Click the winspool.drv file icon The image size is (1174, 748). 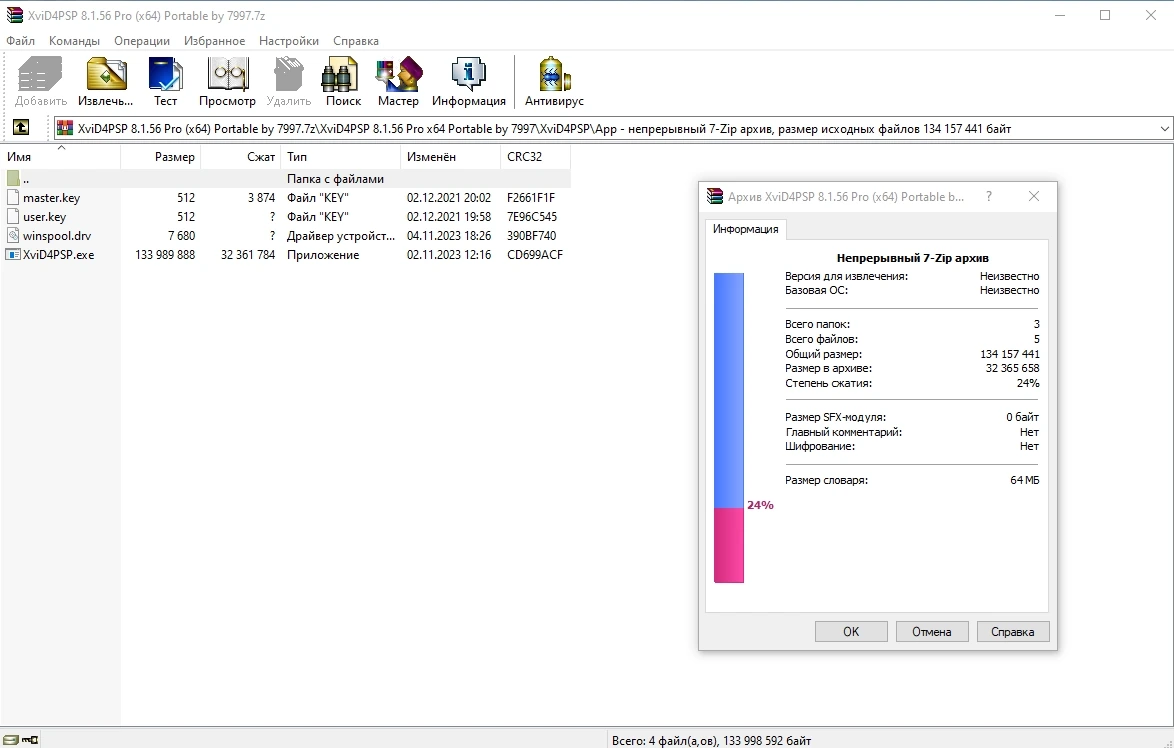[13, 235]
